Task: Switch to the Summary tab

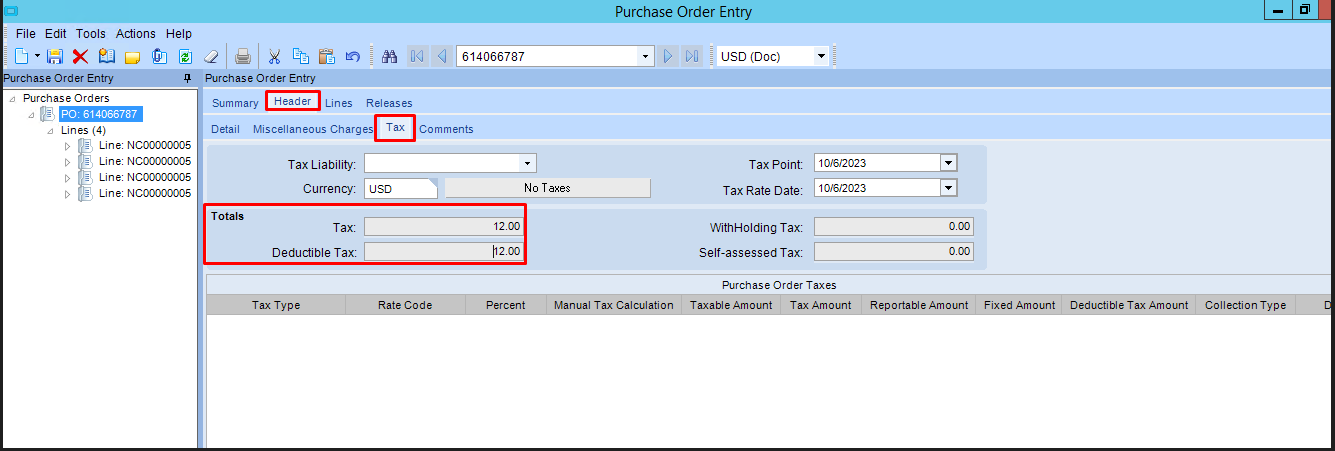Action: coord(235,103)
